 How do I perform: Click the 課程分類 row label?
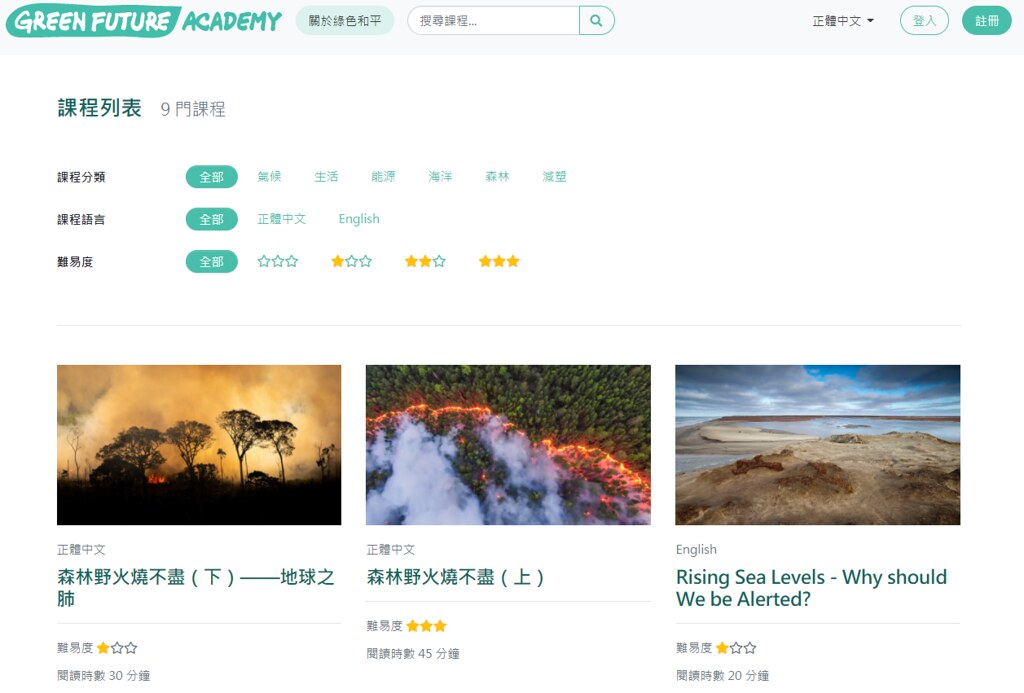(81, 177)
